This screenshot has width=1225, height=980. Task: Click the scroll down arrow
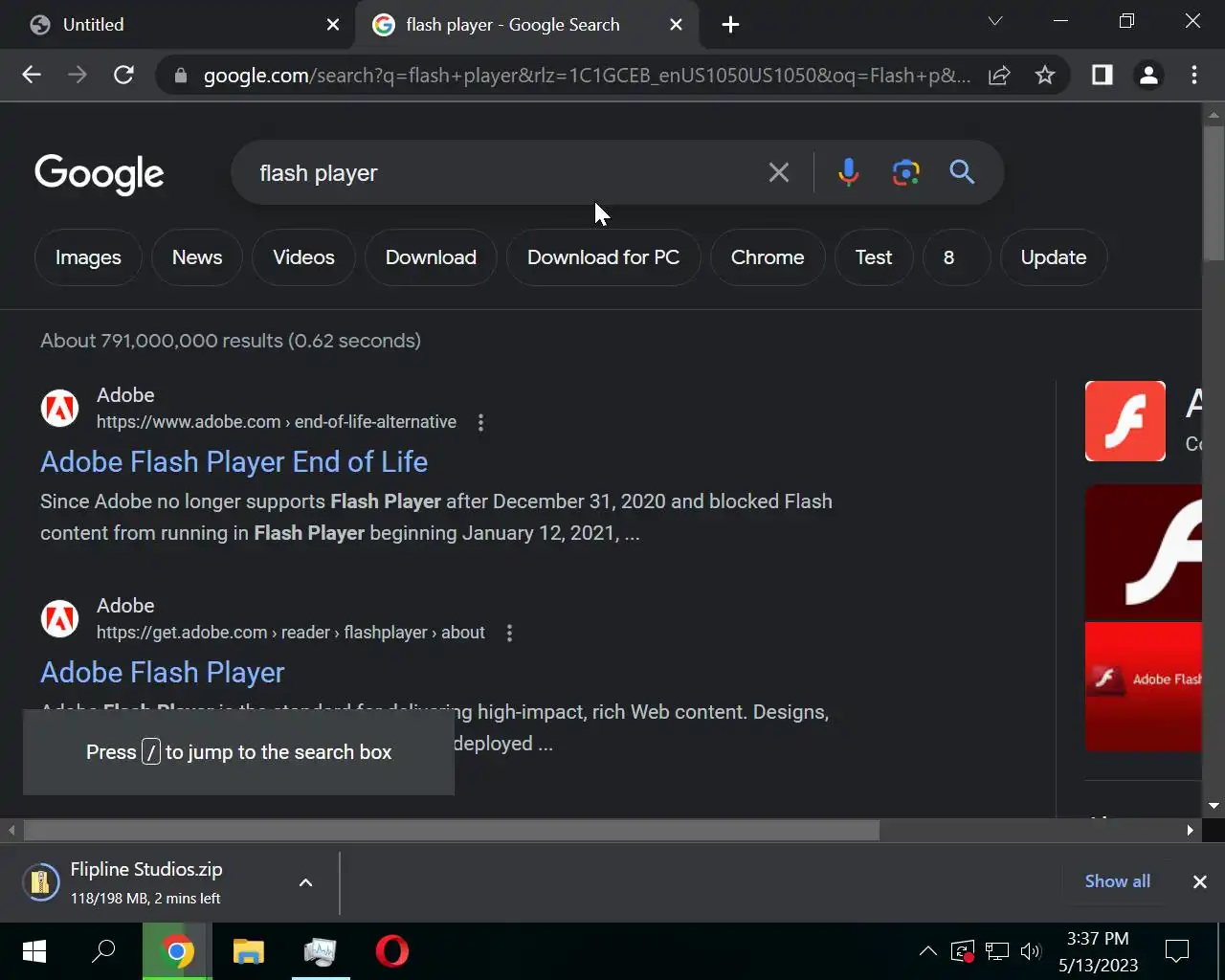(x=1214, y=806)
